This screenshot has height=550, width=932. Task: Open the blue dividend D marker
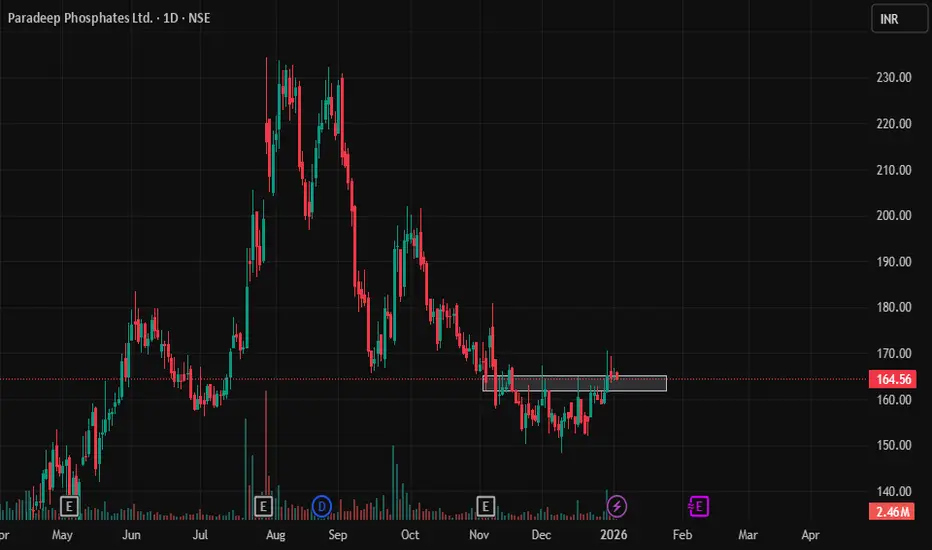[322, 507]
